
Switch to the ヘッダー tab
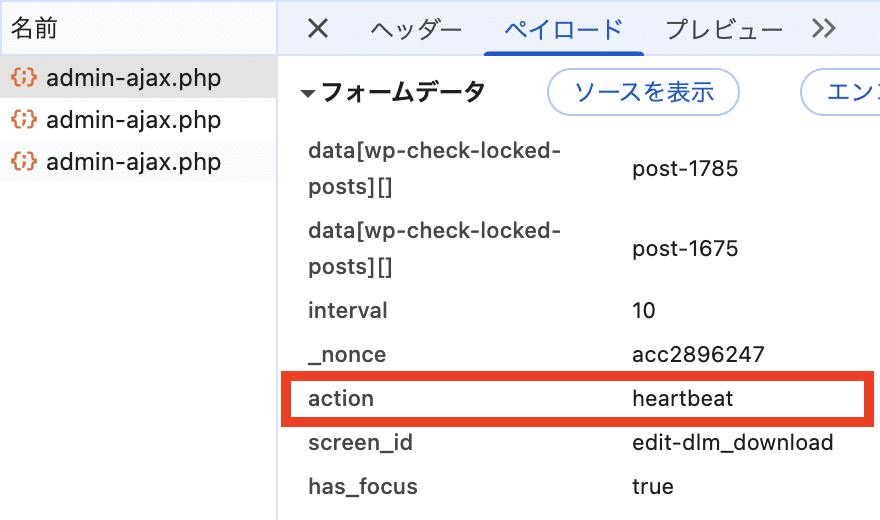click(416, 30)
